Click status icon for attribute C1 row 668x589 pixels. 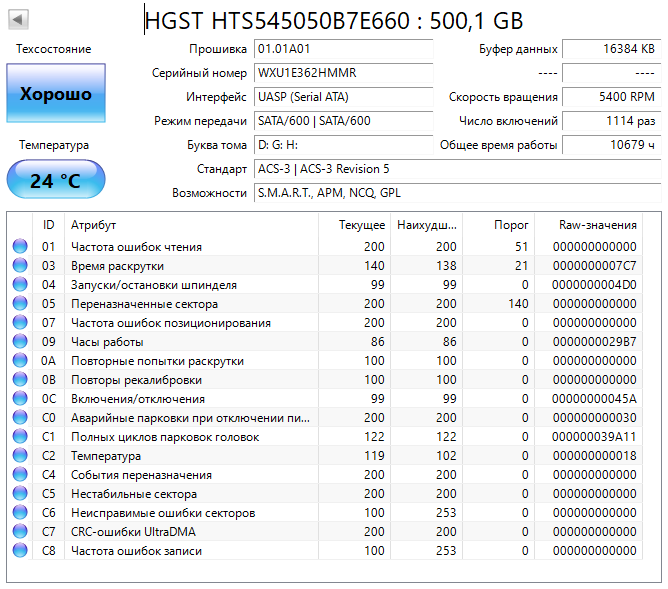tap(20, 436)
